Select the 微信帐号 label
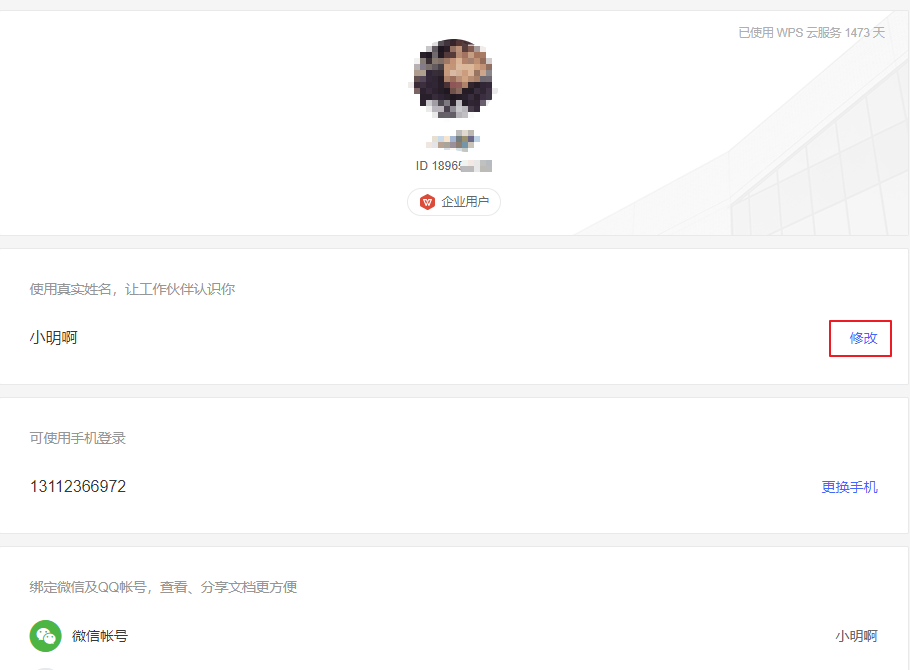 coord(100,636)
